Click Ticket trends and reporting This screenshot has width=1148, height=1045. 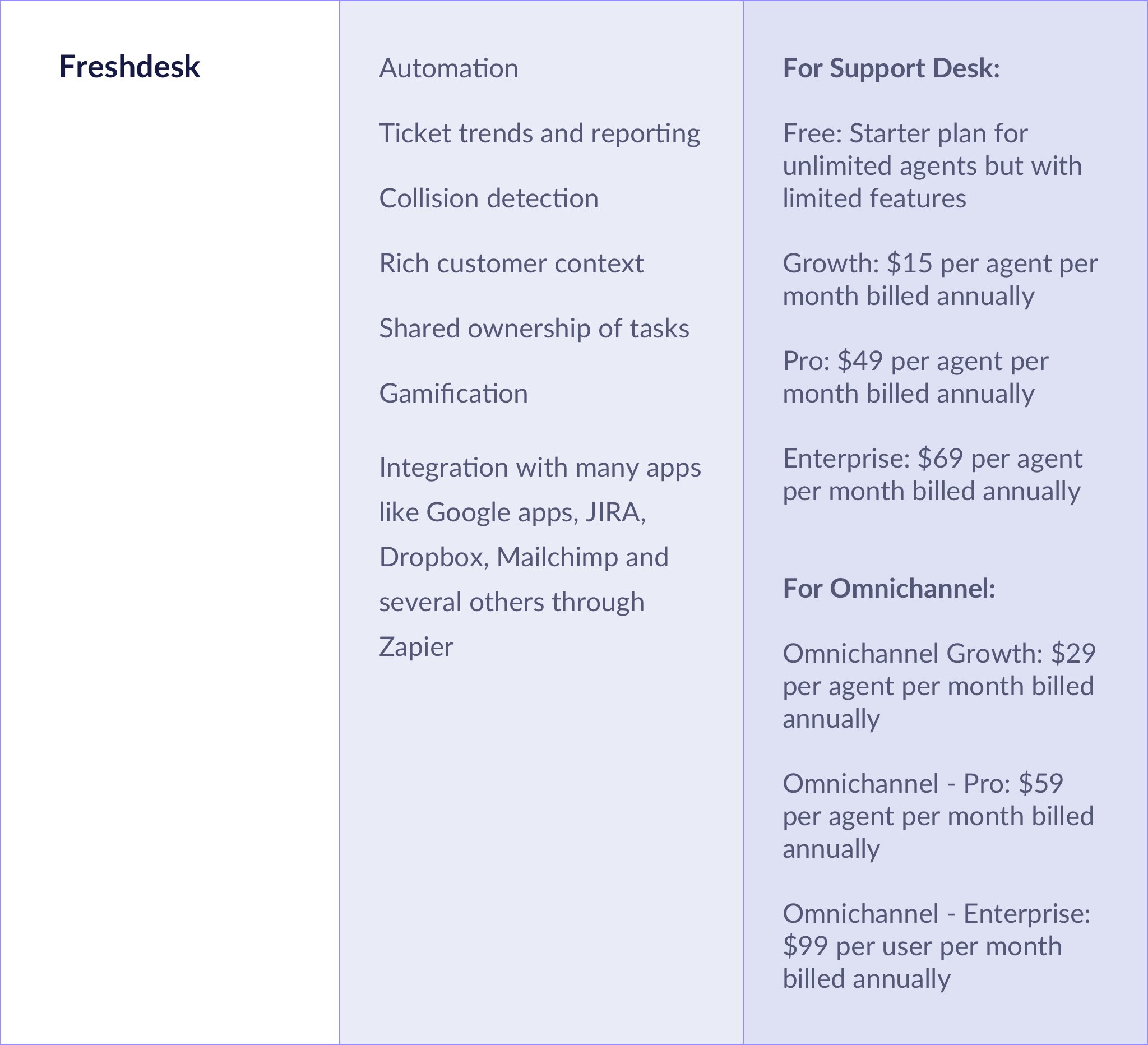point(539,133)
